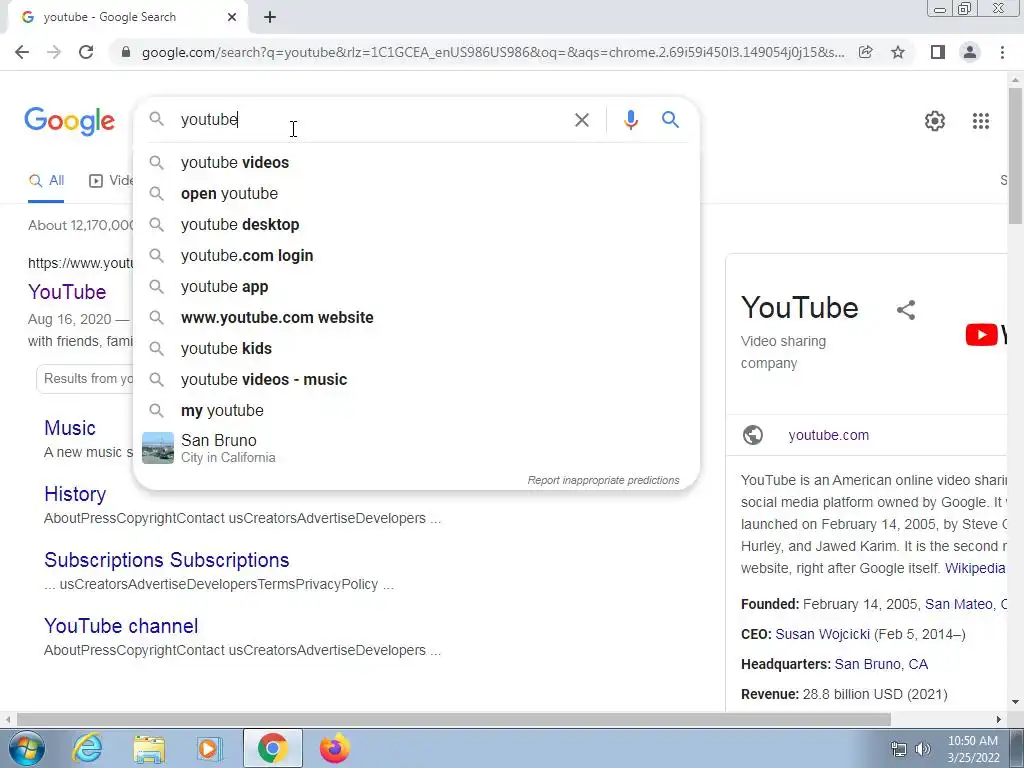
Task: Select the 'open youtube' suggestion
Action: click(416, 194)
